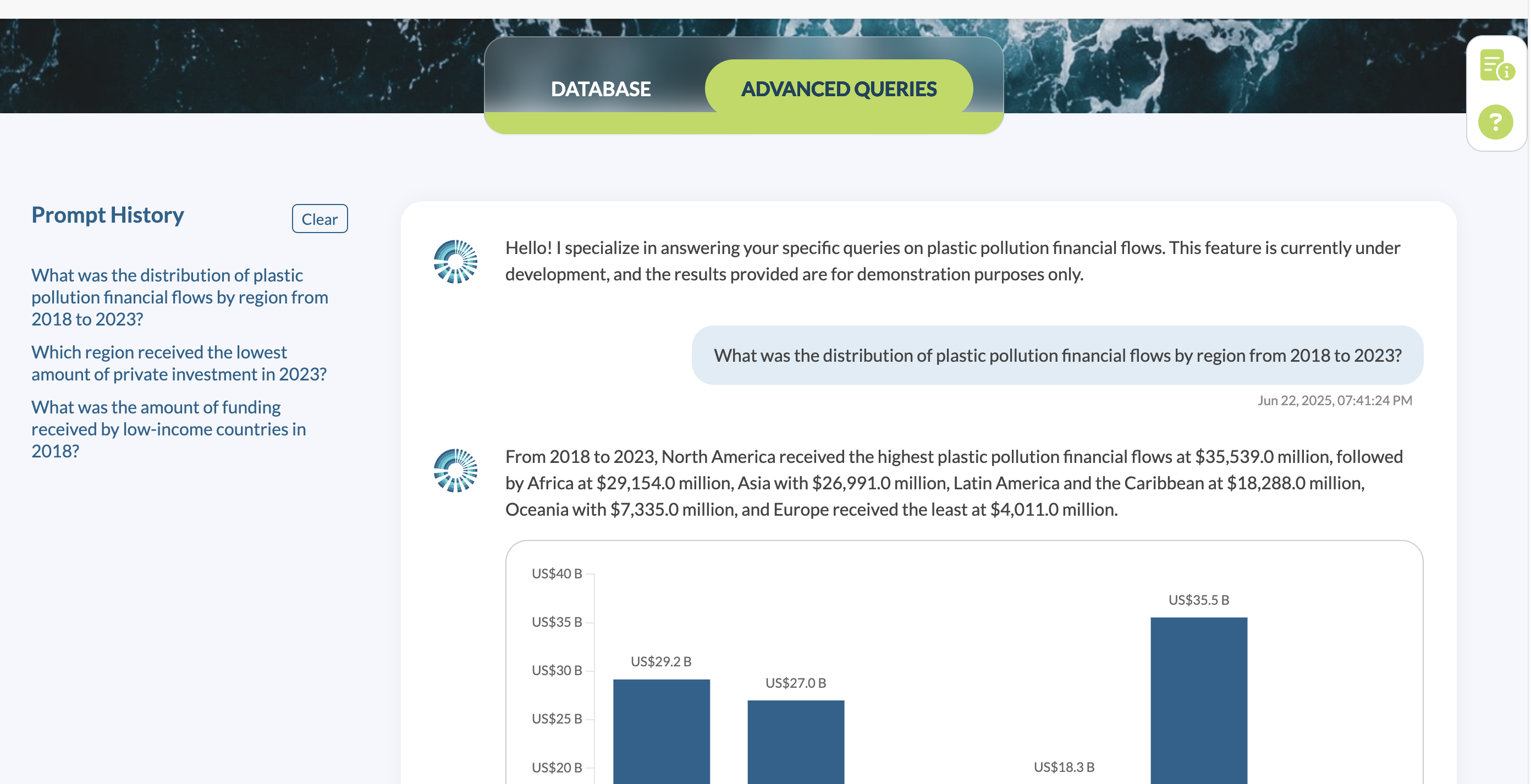Clear the prompt history

click(x=320, y=219)
